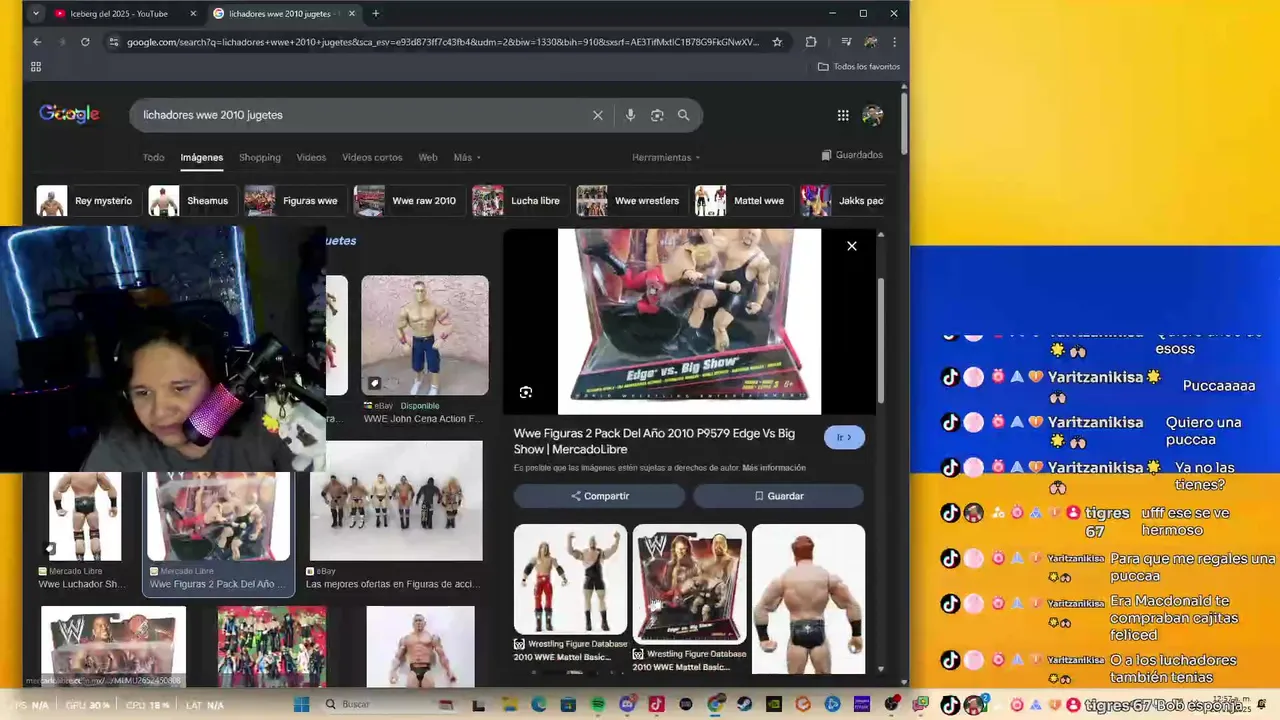Open the Videos cortos tab

(372, 158)
